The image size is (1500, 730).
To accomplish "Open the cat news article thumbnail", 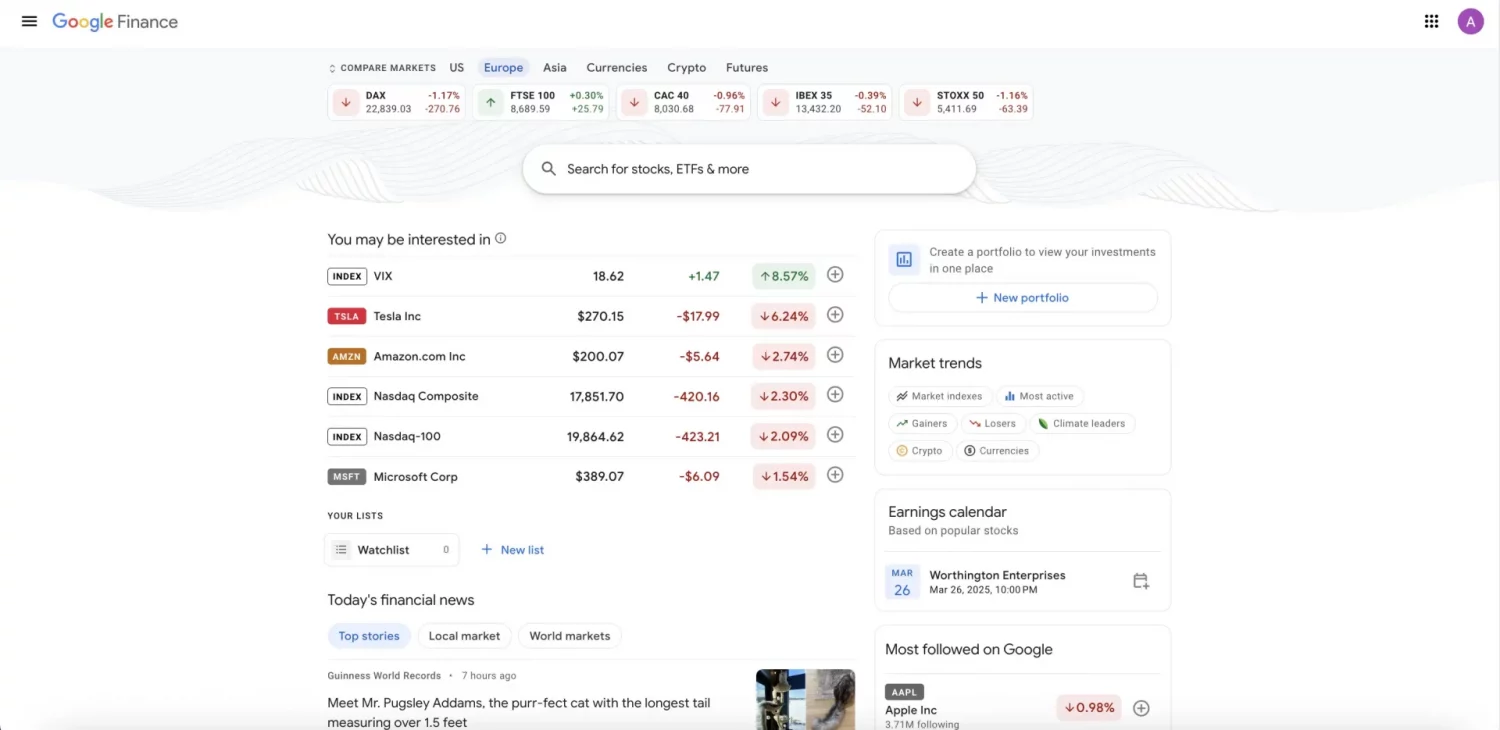I will (x=805, y=699).
